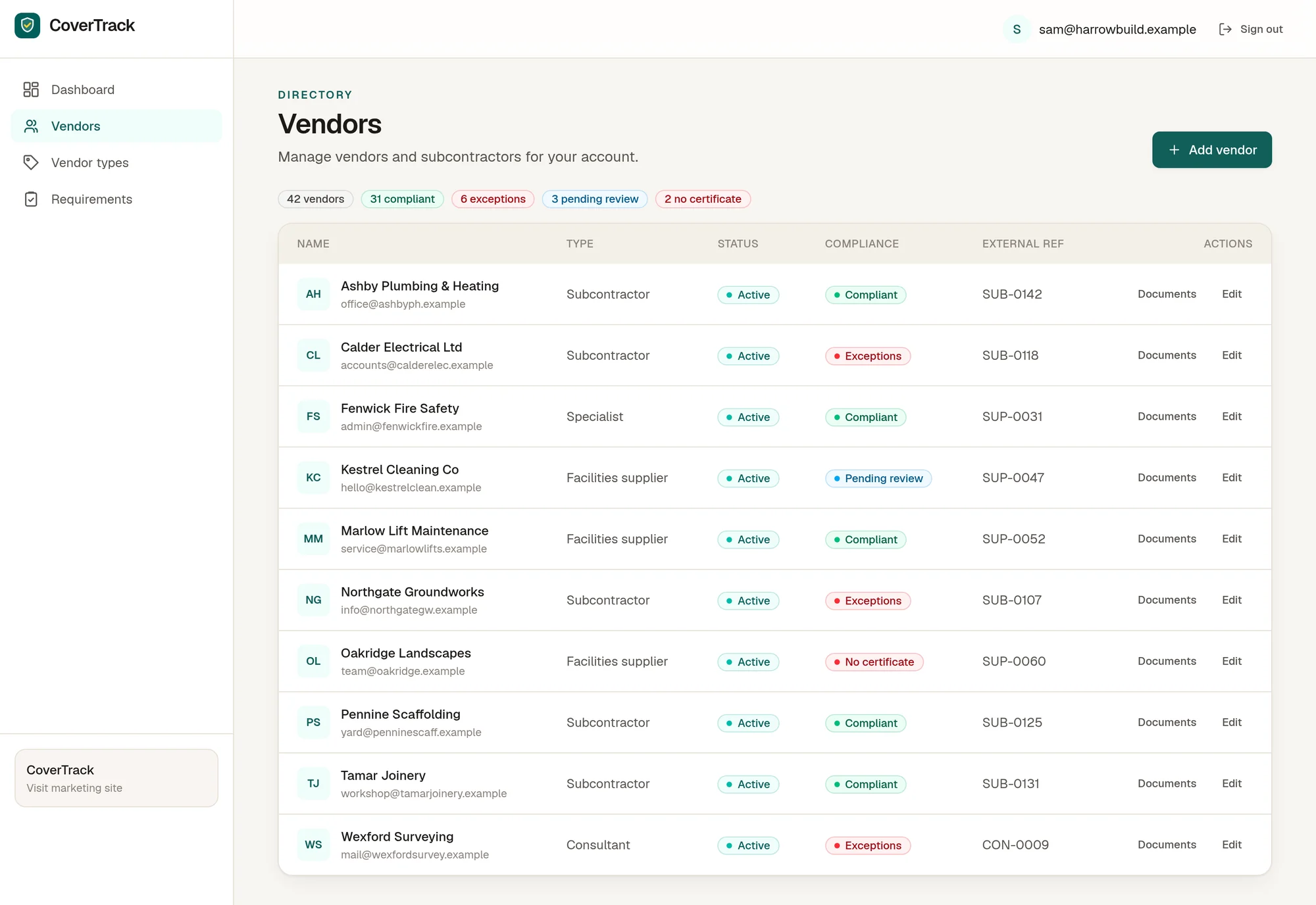Click the AH avatar for Ashby Plumbing
The height and width of the screenshot is (905, 1316).
click(x=313, y=294)
